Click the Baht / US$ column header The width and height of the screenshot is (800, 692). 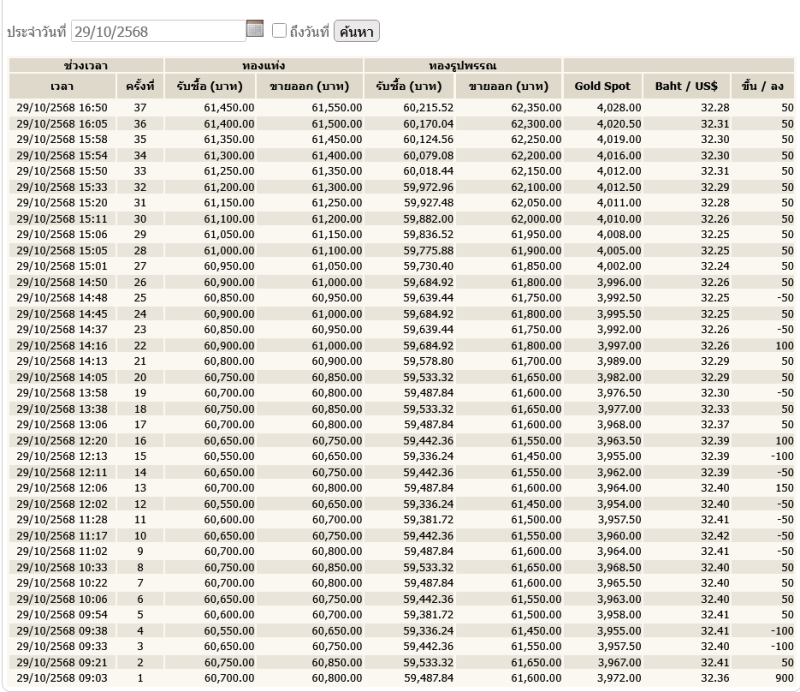point(681,86)
